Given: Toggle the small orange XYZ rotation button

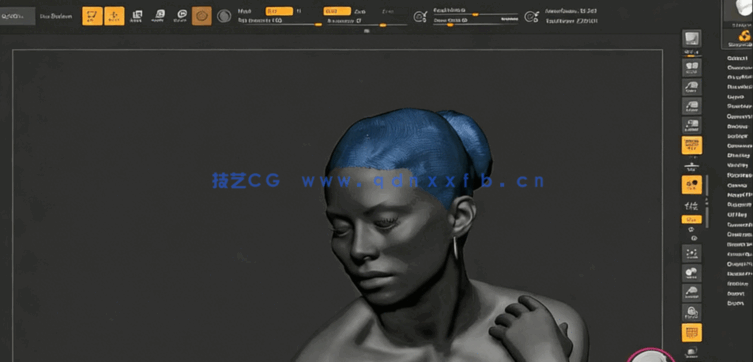Looking at the screenshot, I should point(692,219).
